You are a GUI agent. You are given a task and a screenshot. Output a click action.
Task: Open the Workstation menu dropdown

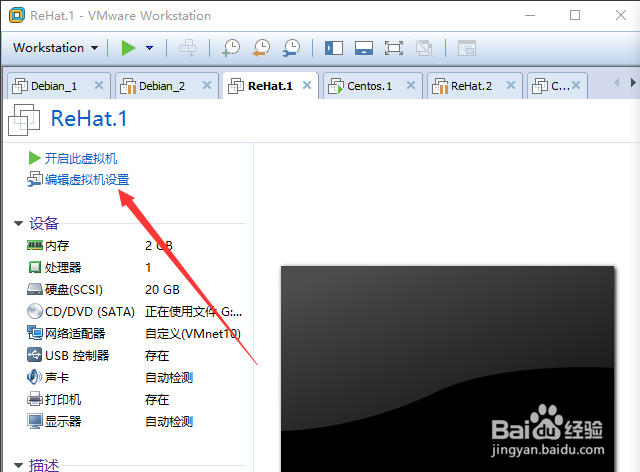pos(56,48)
